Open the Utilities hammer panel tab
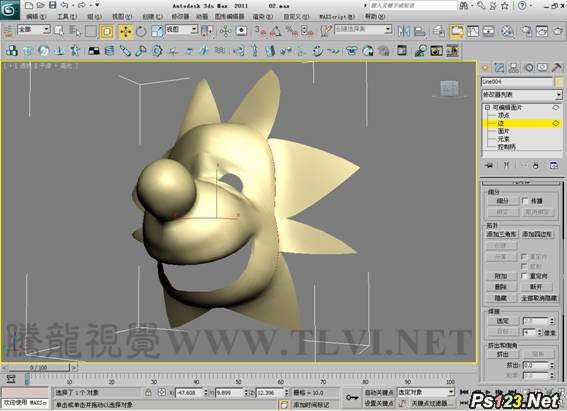This screenshot has width=567, height=411. coord(557,68)
